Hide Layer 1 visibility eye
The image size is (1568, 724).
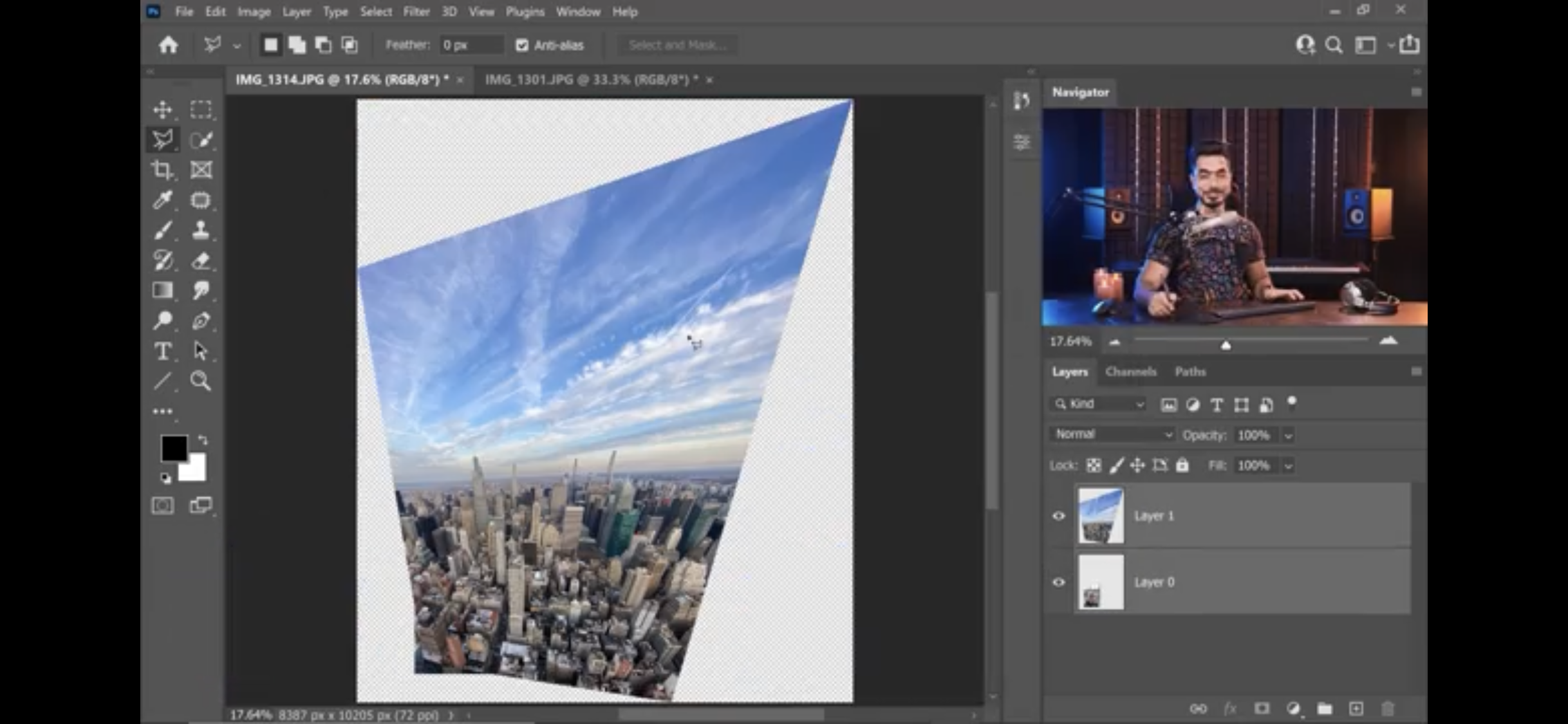click(1059, 516)
